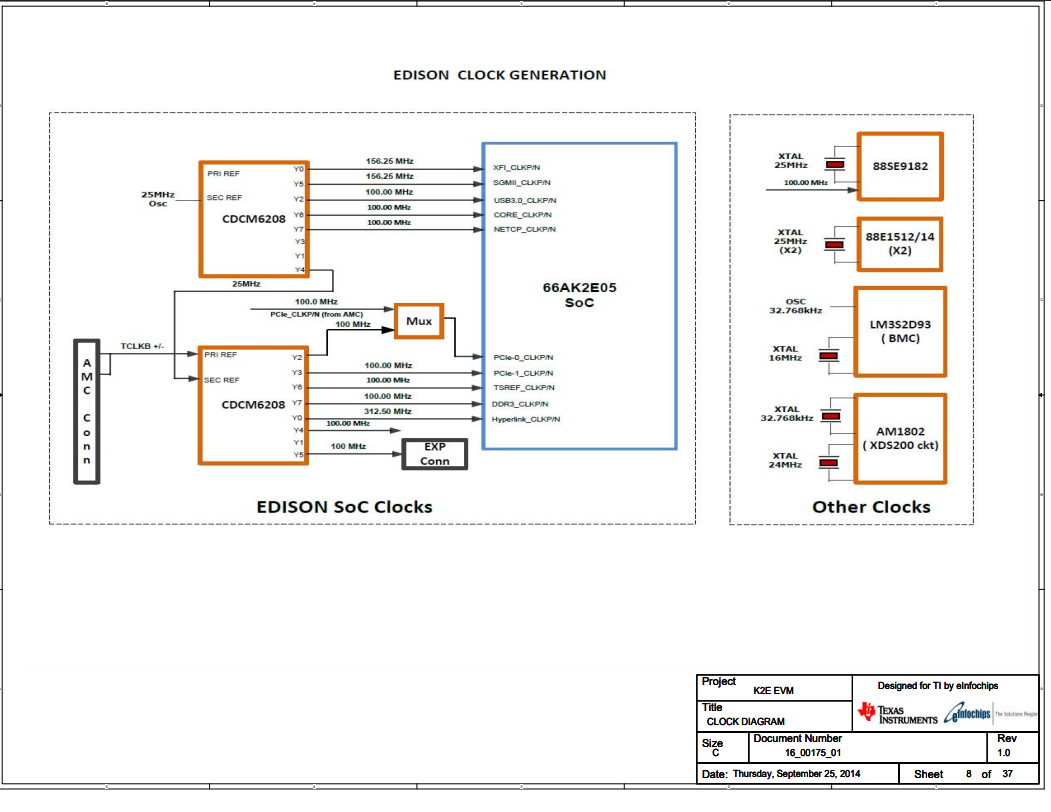The width and height of the screenshot is (1051, 812).
Task: Click the crystal symbol next to 88SE9182
Action: 834,164
